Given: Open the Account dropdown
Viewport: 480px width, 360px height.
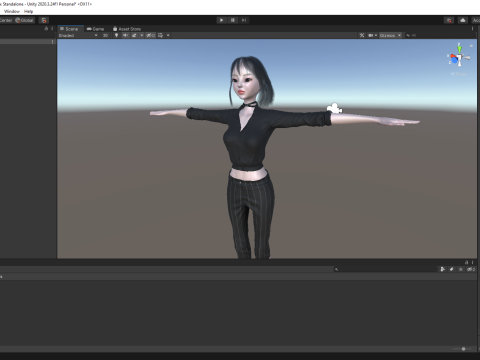Looking at the screenshot, I should [476, 20].
